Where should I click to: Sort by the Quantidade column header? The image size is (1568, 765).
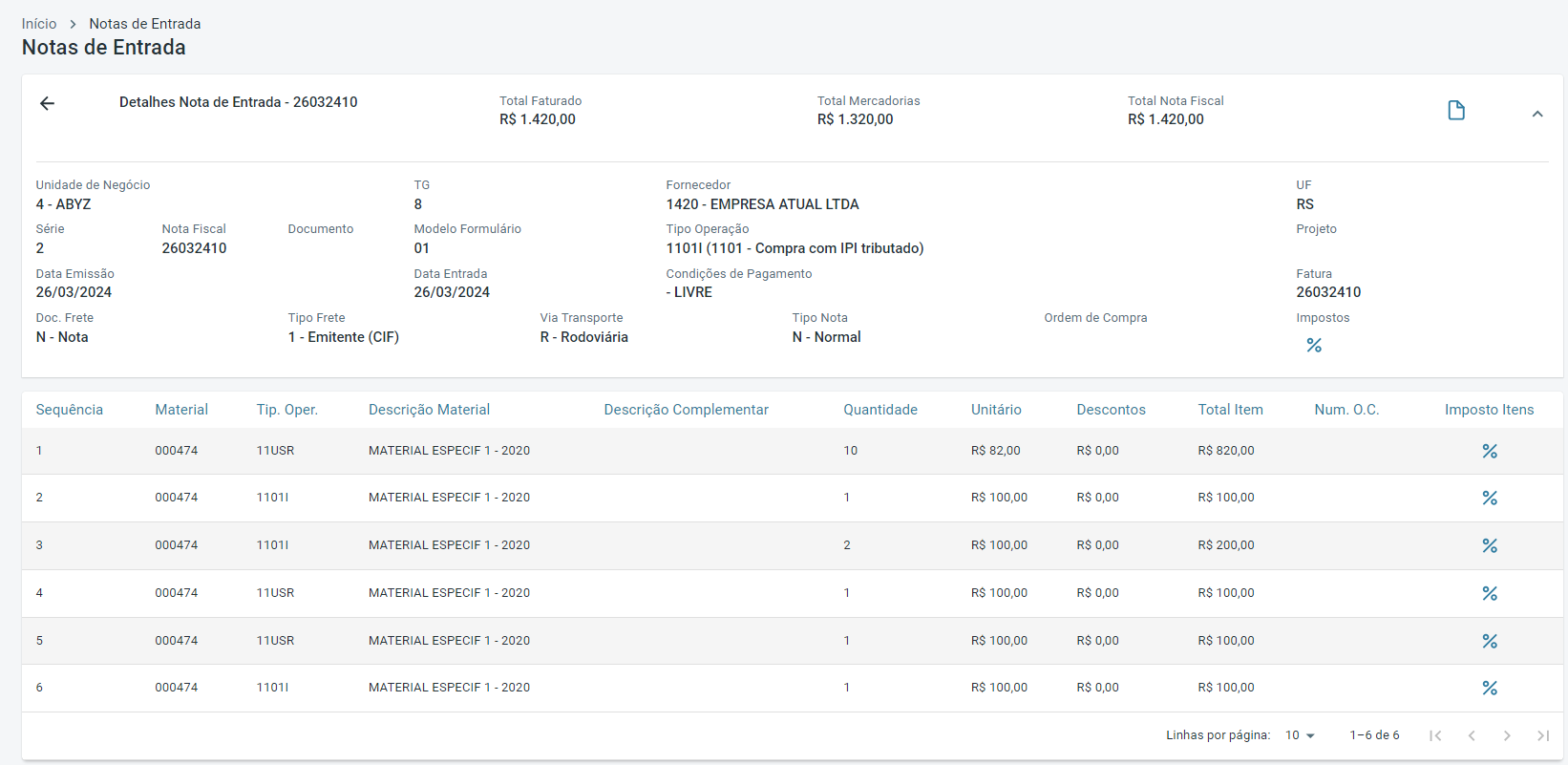pos(879,410)
